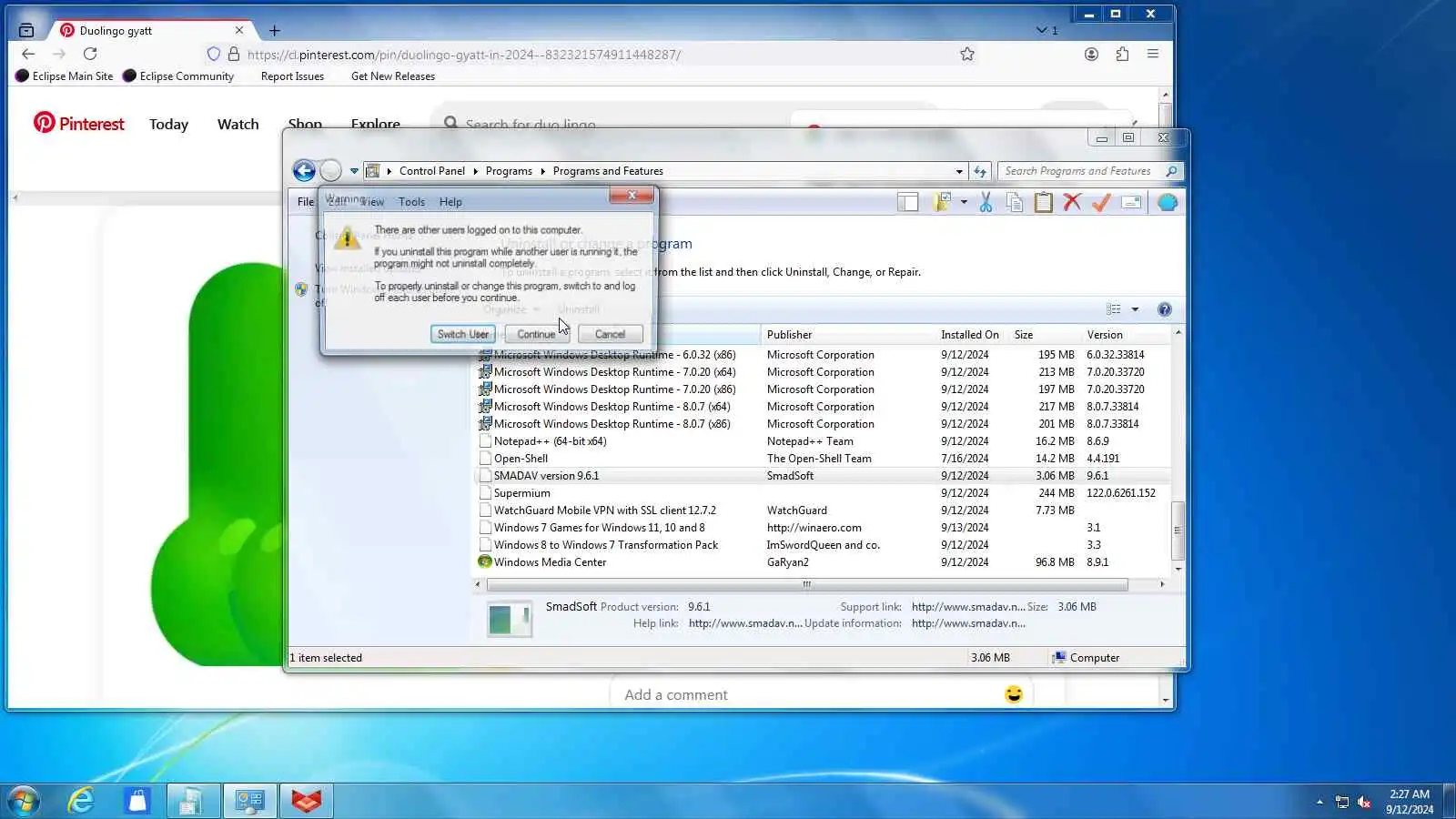This screenshot has width=1456, height=819.
Task: Expand the Control Panel breadcrumb arrow
Action: 475,171
